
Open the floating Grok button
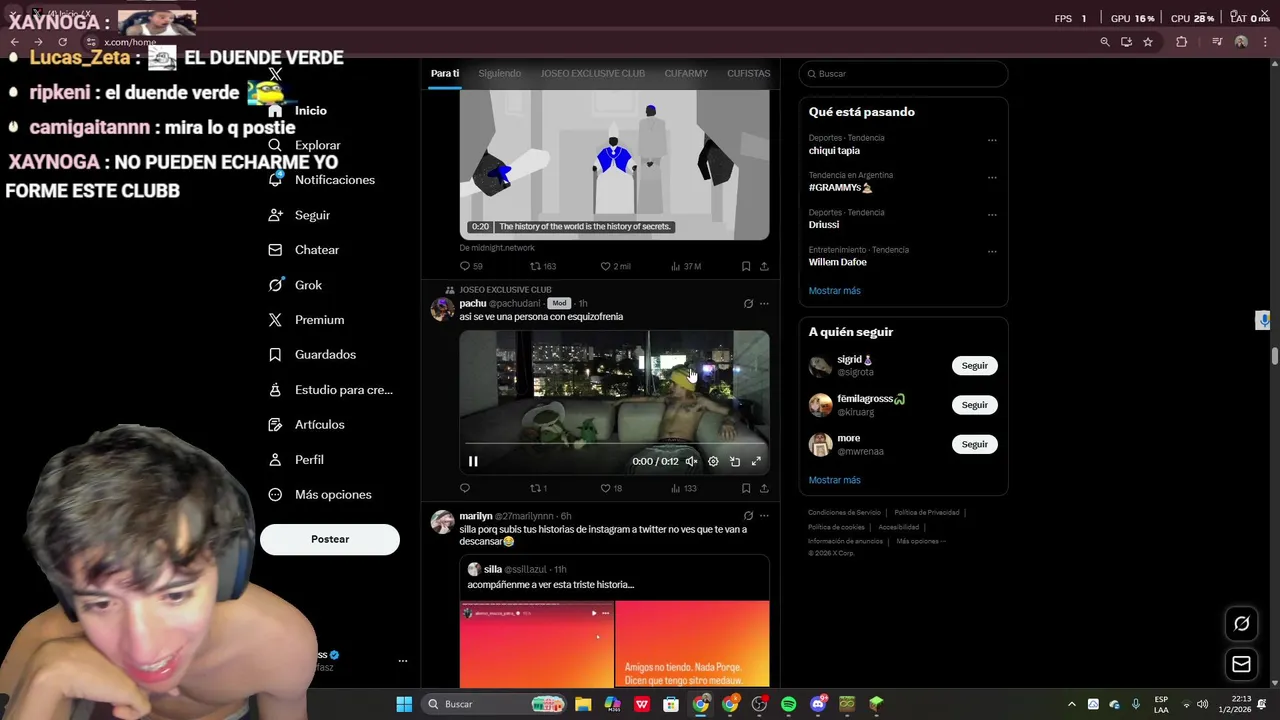(x=1241, y=623)
